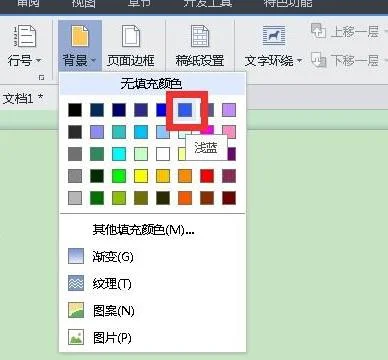Screen dimensions: 388x360
Task: Open the 特色功能 ribbon tab
Action: [x=288, y=3]
